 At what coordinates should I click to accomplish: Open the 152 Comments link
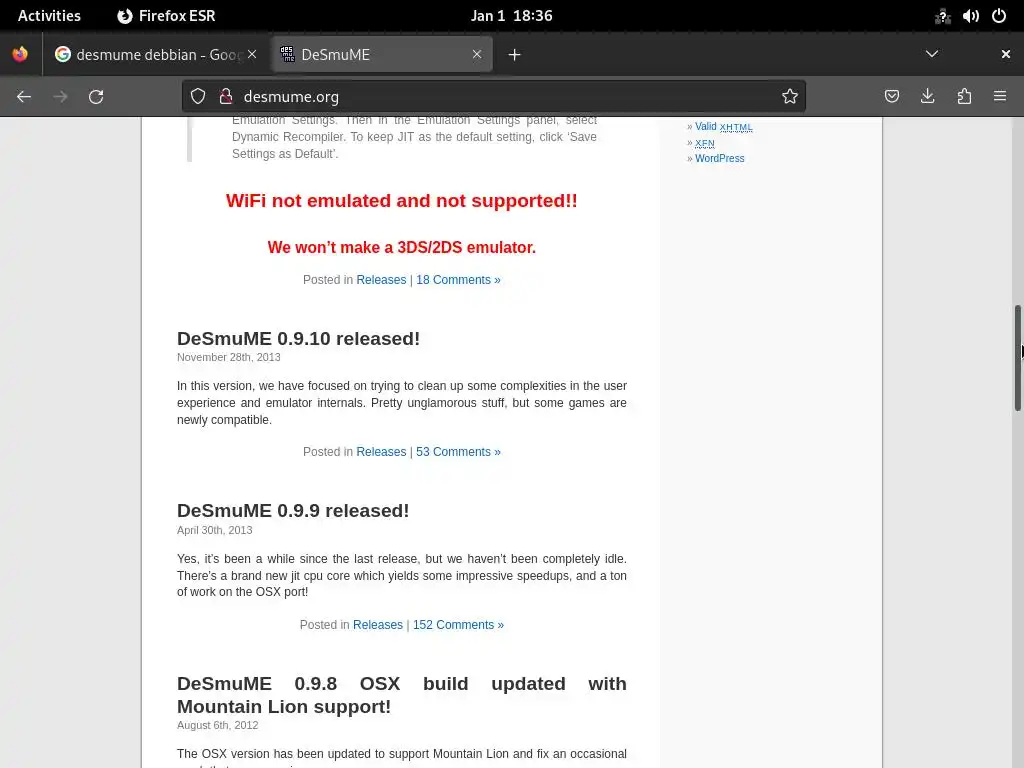458,625
